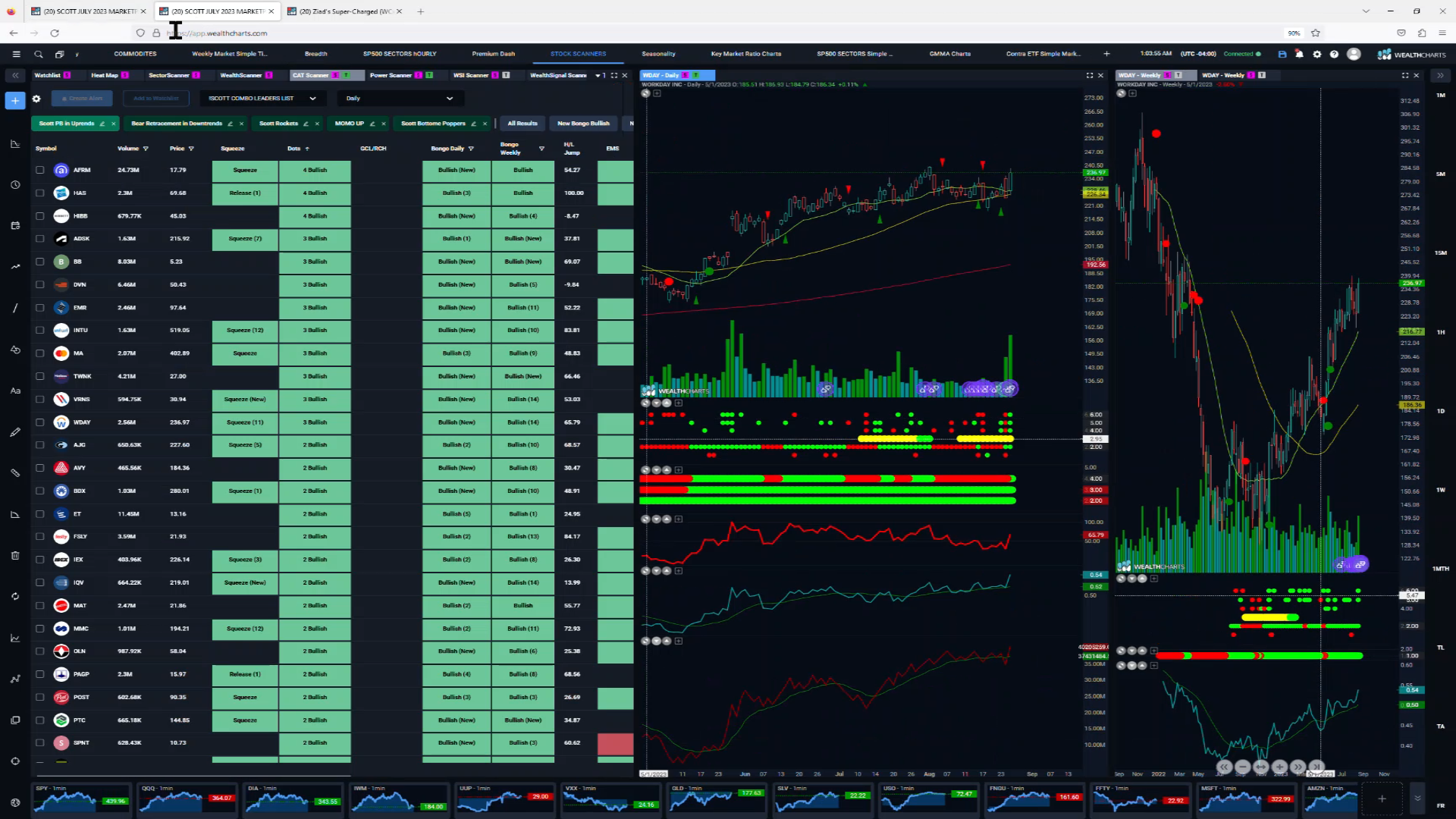This screenshot has height=819, width=1456.
Task: Sort by the Dots column arrow
Action: coord(307,149)
